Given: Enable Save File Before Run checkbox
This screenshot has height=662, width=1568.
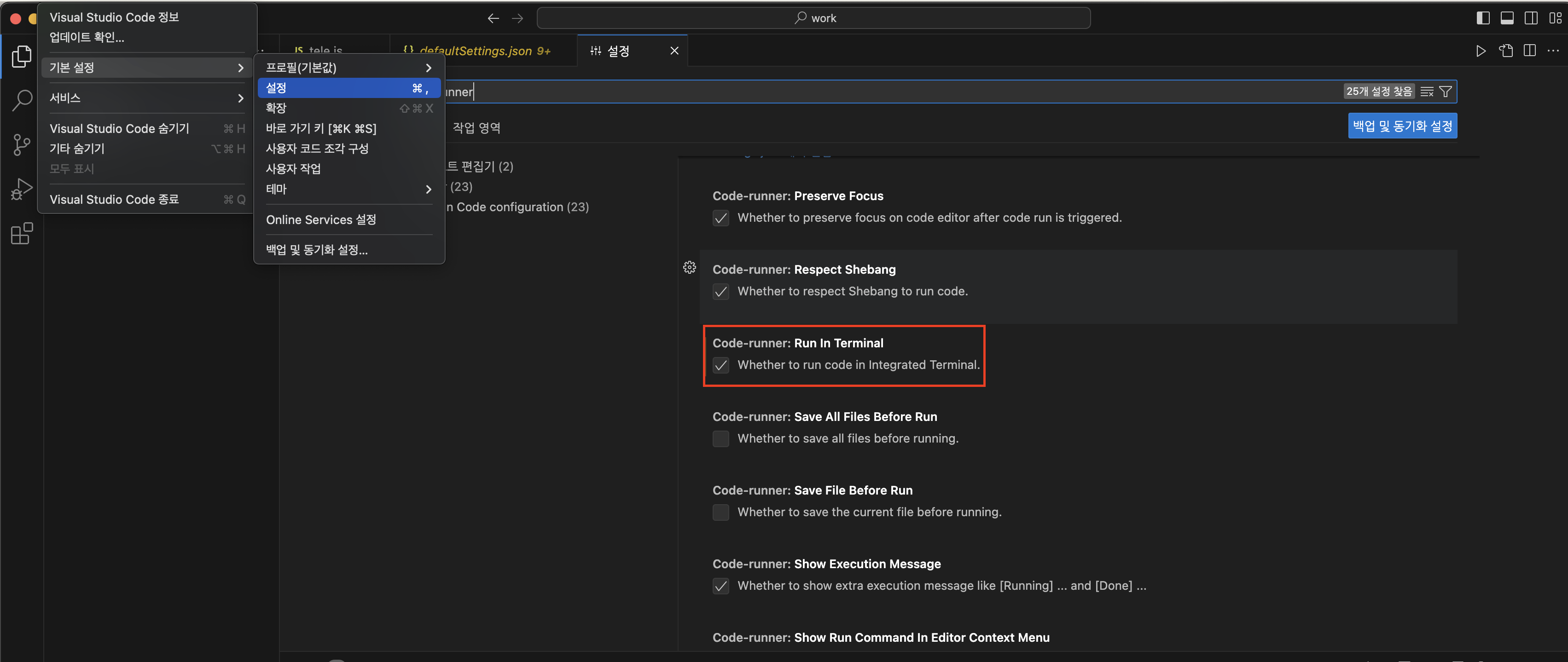Looking at the screenshot, I should click(x=720, y=513).
